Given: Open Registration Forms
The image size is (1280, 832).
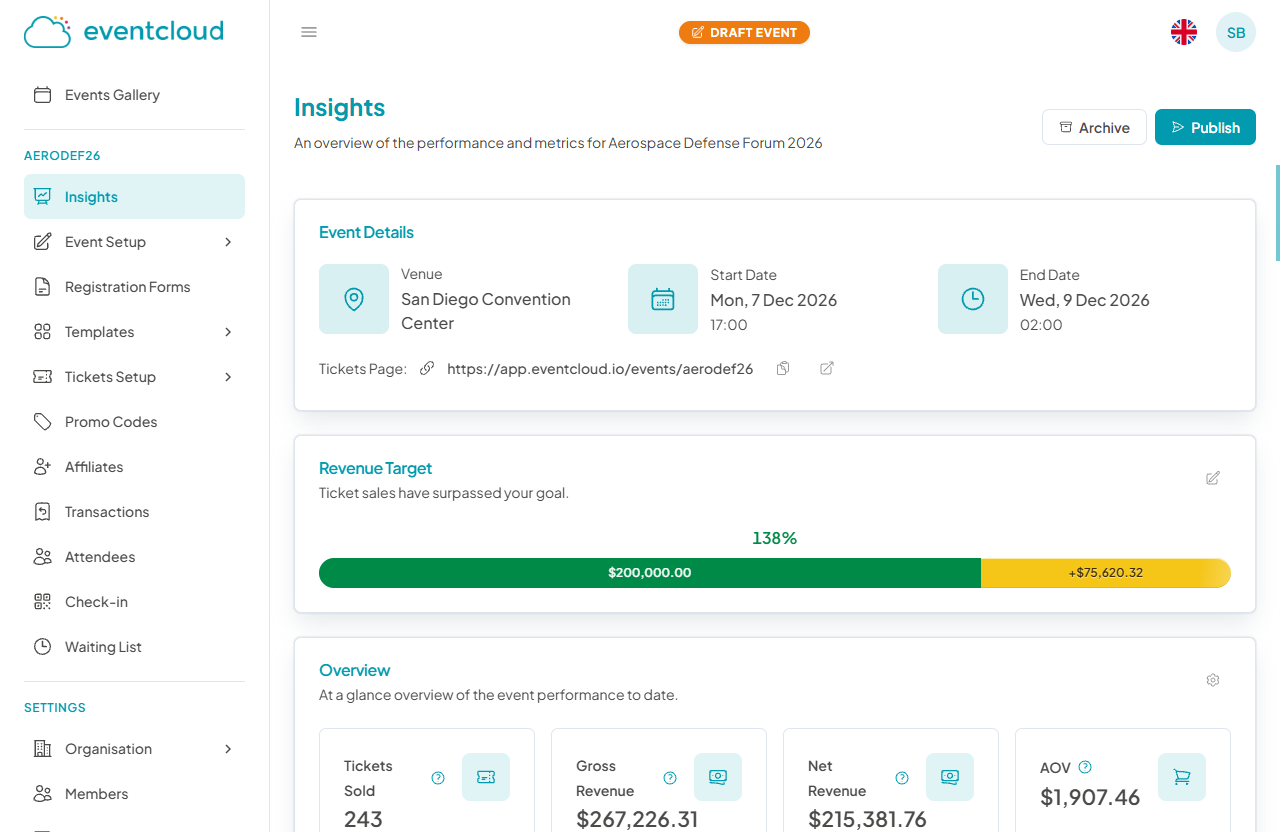Looking at the screenshot, I should (x=134, y=287).
